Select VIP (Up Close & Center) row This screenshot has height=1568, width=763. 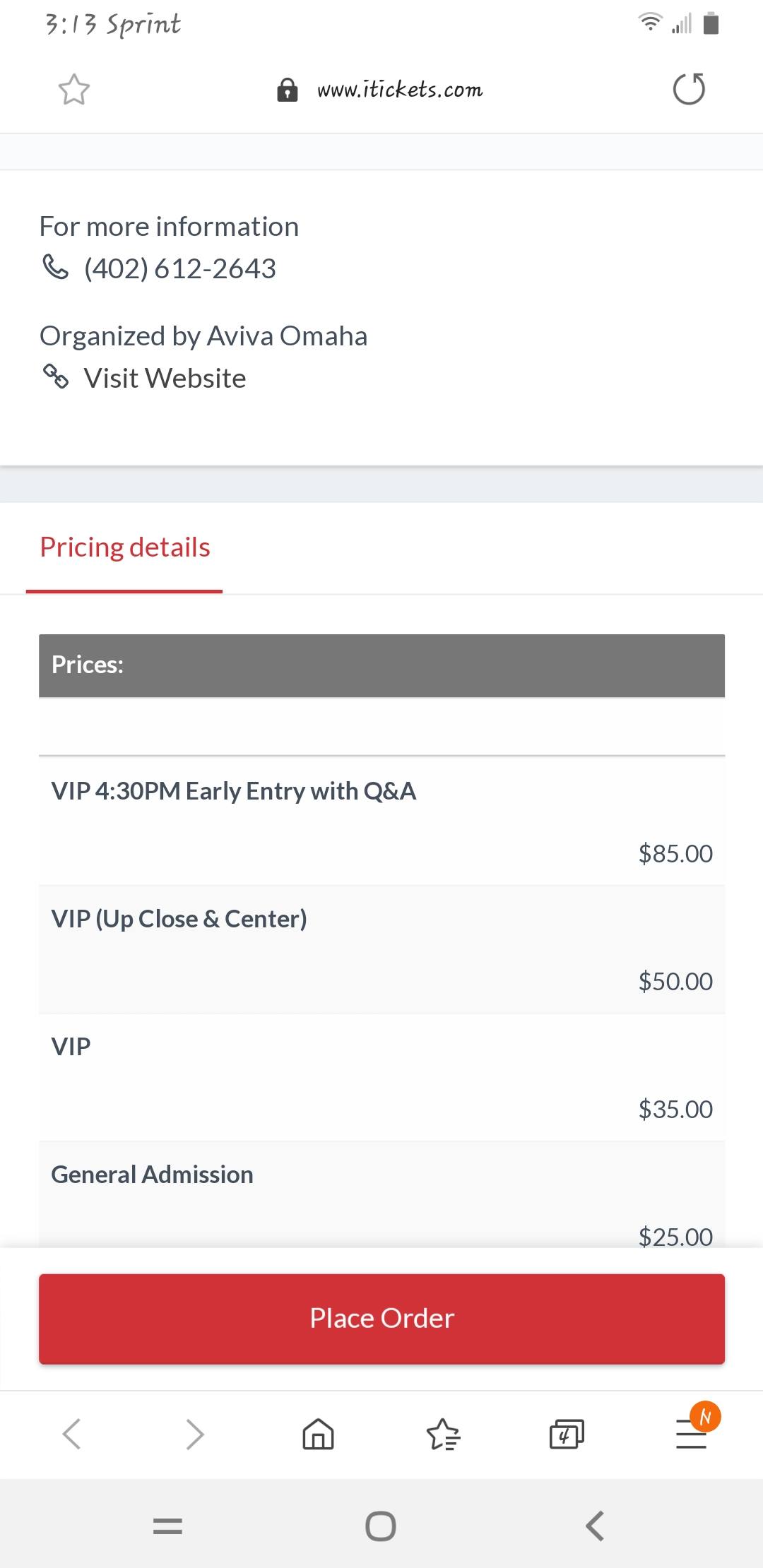click(381, 949)
